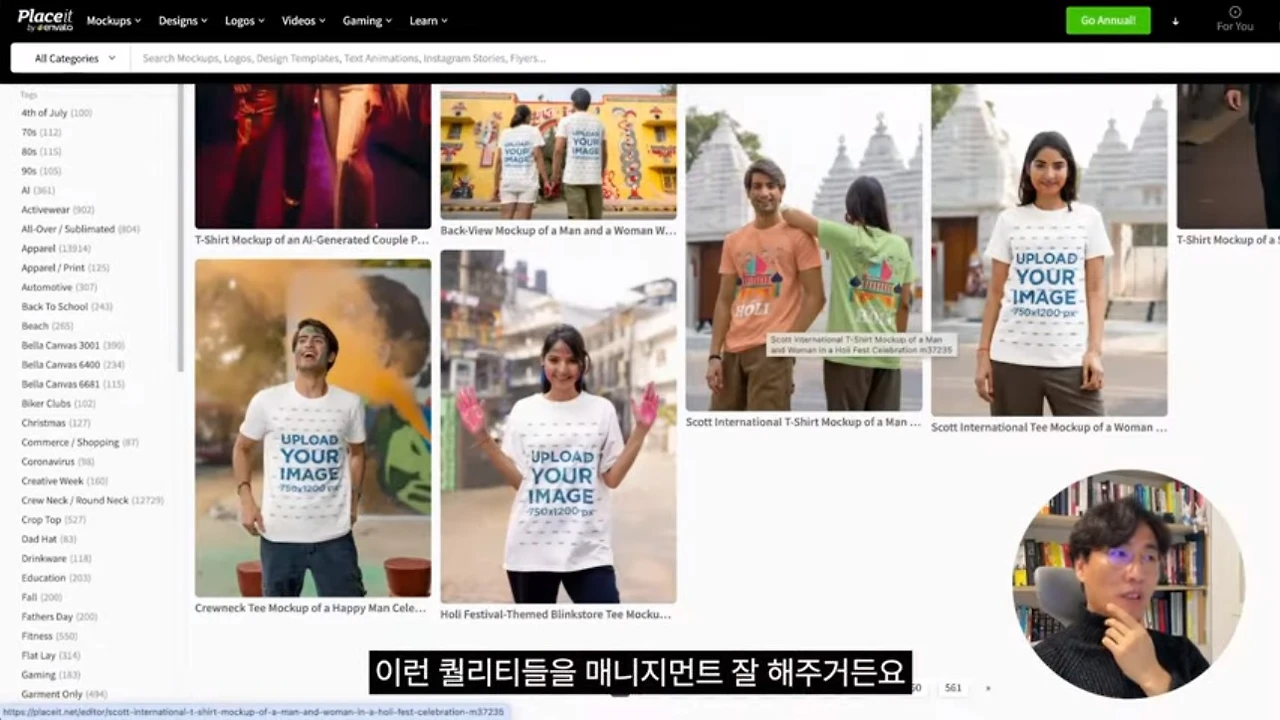Select the Fathers Day tag
This screenshot has height=720, width=1280.
[60, 617]
